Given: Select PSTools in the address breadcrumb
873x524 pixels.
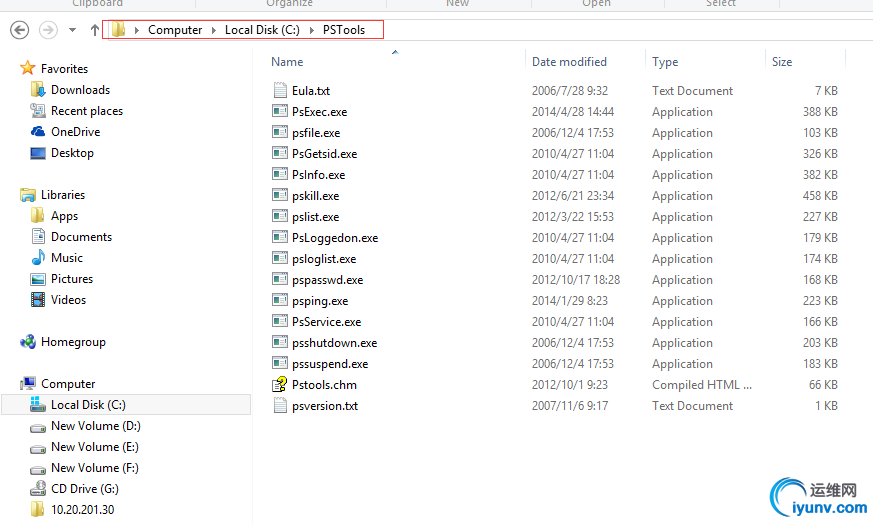Looking at the screenshot, I should (x=344, y=30).
